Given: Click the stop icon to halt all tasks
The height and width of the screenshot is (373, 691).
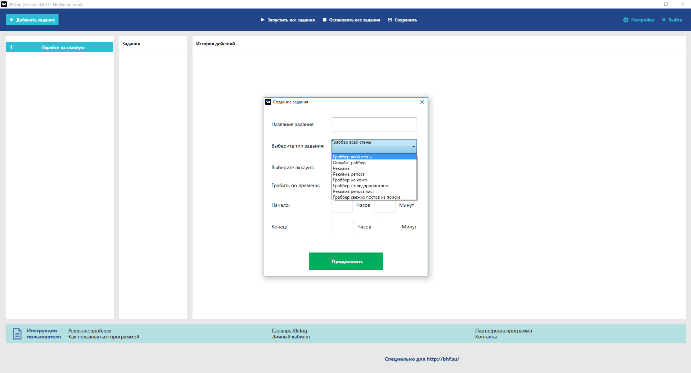Looking at the screenshot, I should coord(324,20).
